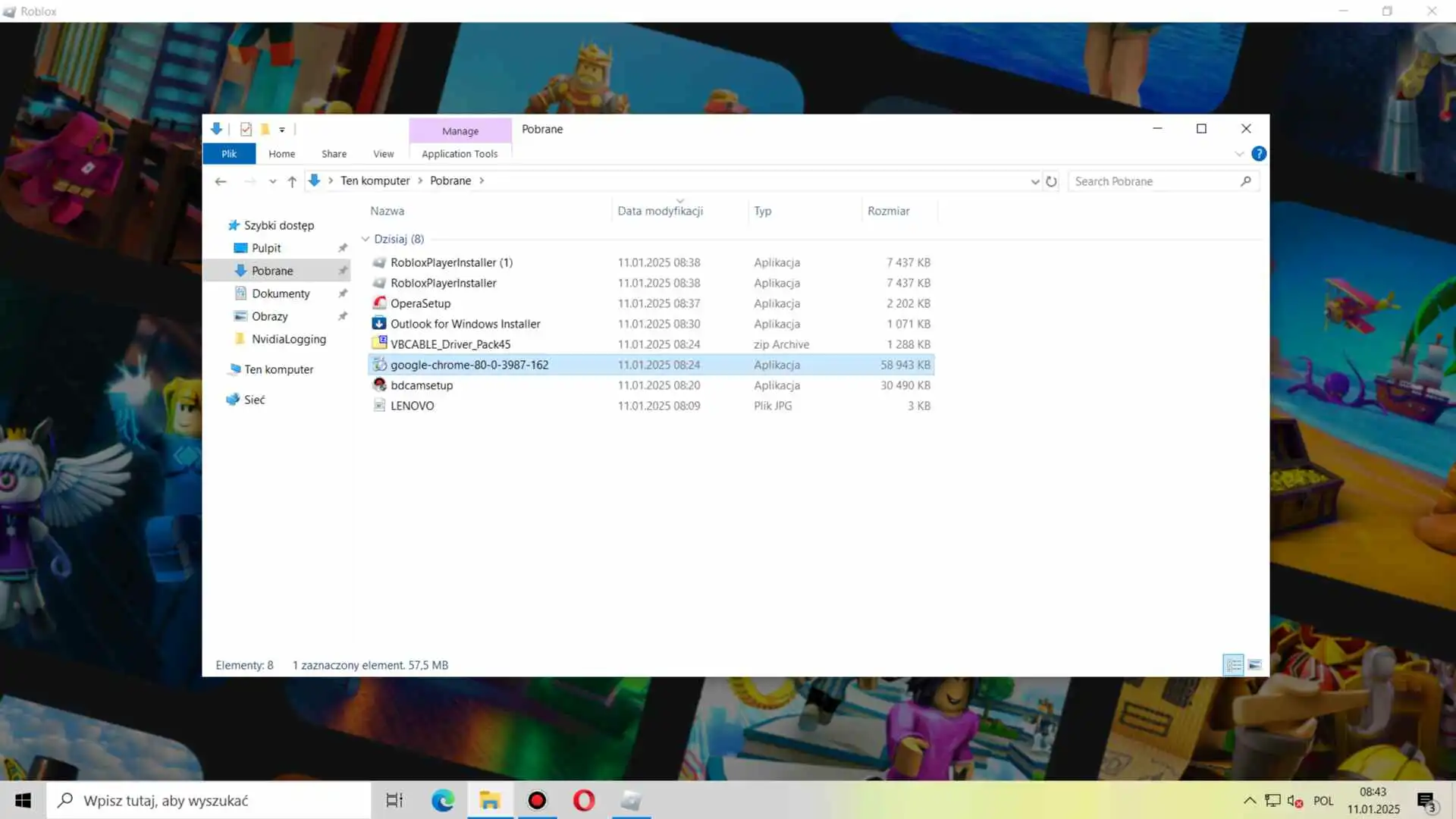Open Microsoft Edge from the taskbar
The image size is (1456, 819).
pyautogui.click(x=443, y=800)
